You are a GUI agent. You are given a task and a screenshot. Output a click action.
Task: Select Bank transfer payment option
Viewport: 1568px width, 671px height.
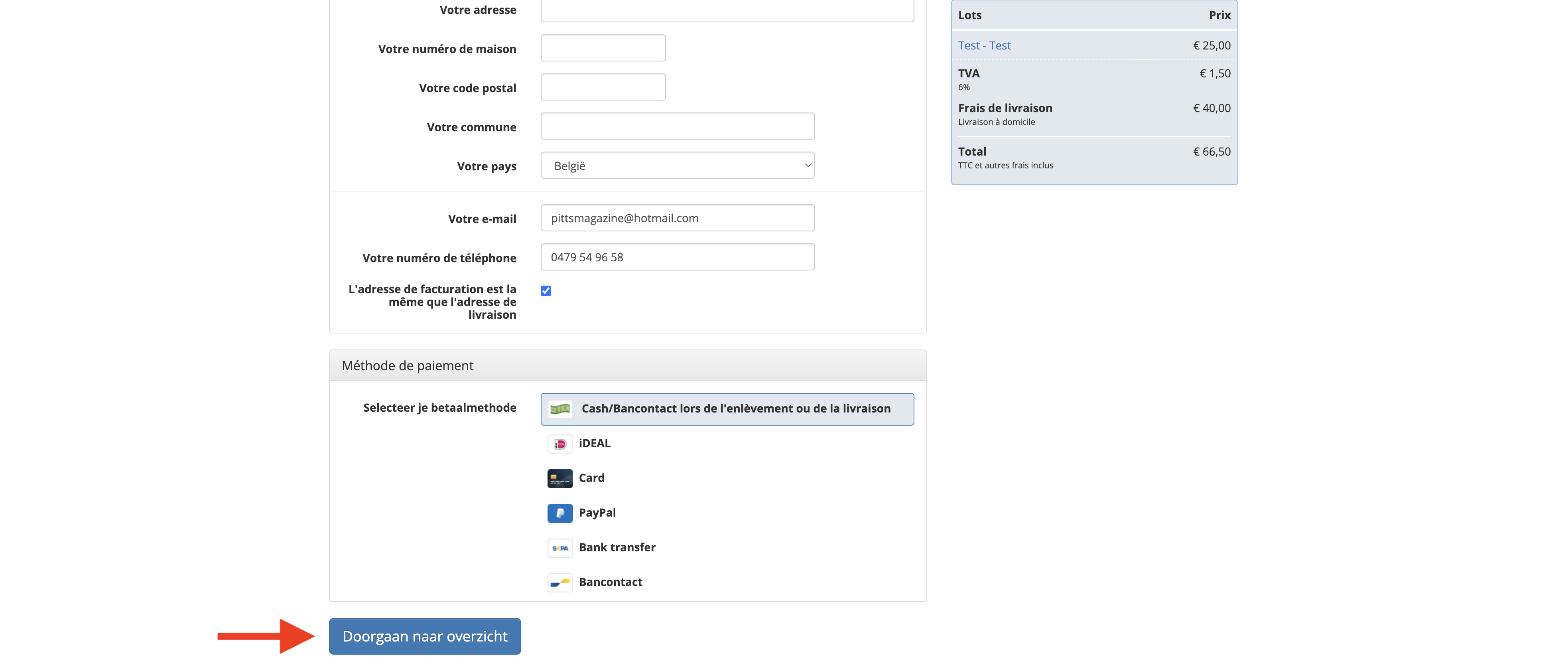617,548
